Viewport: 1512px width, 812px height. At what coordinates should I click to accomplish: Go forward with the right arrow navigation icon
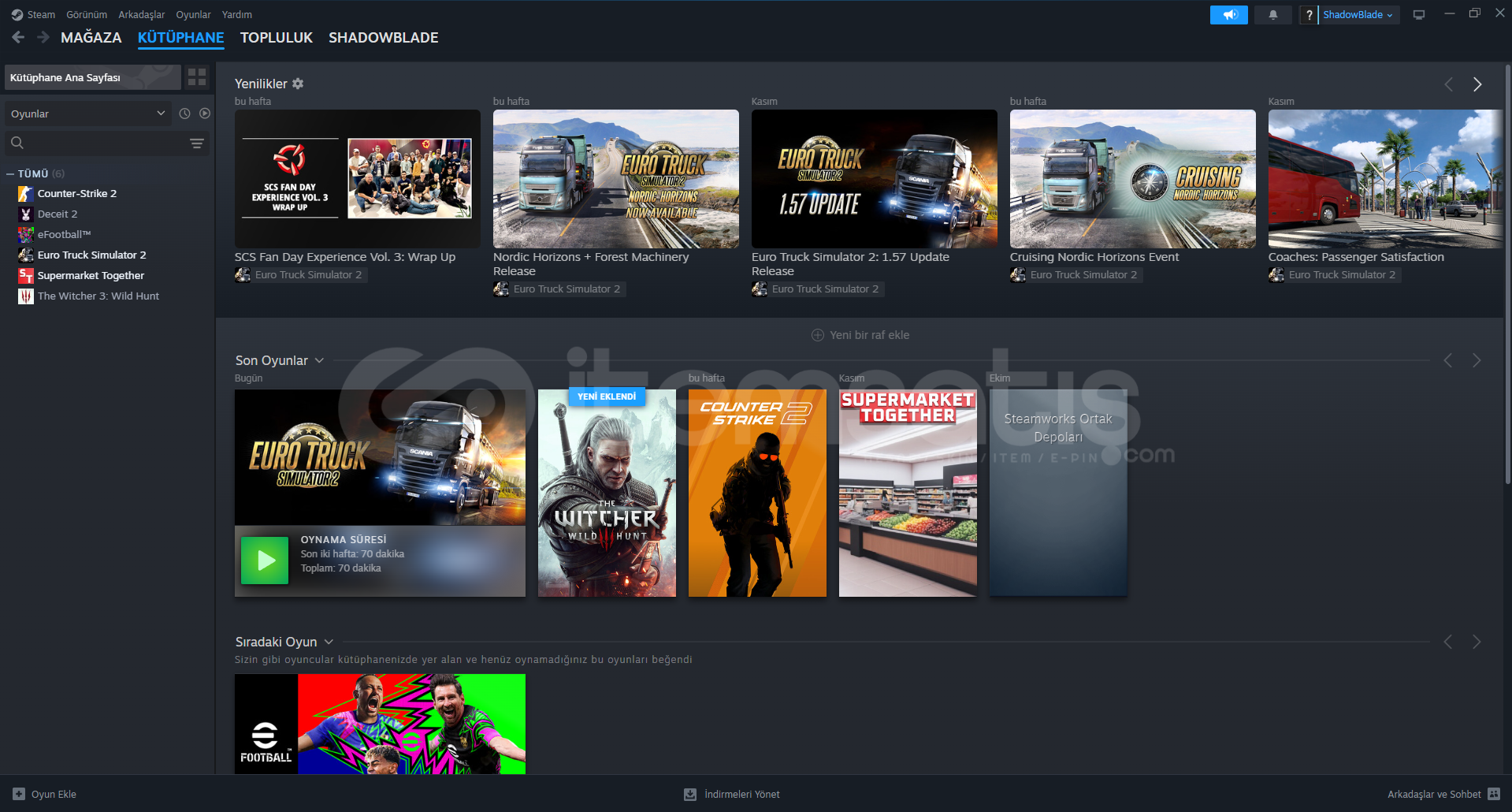point(43,37)
